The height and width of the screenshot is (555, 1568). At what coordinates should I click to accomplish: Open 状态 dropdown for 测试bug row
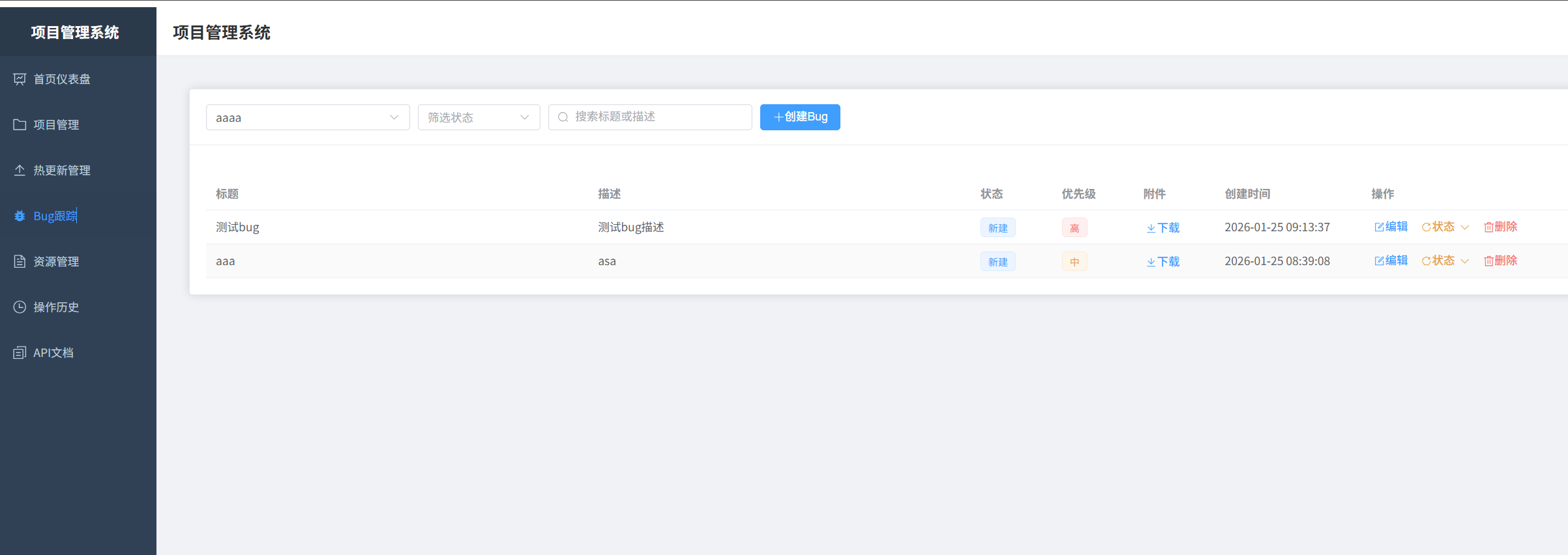1445,227
